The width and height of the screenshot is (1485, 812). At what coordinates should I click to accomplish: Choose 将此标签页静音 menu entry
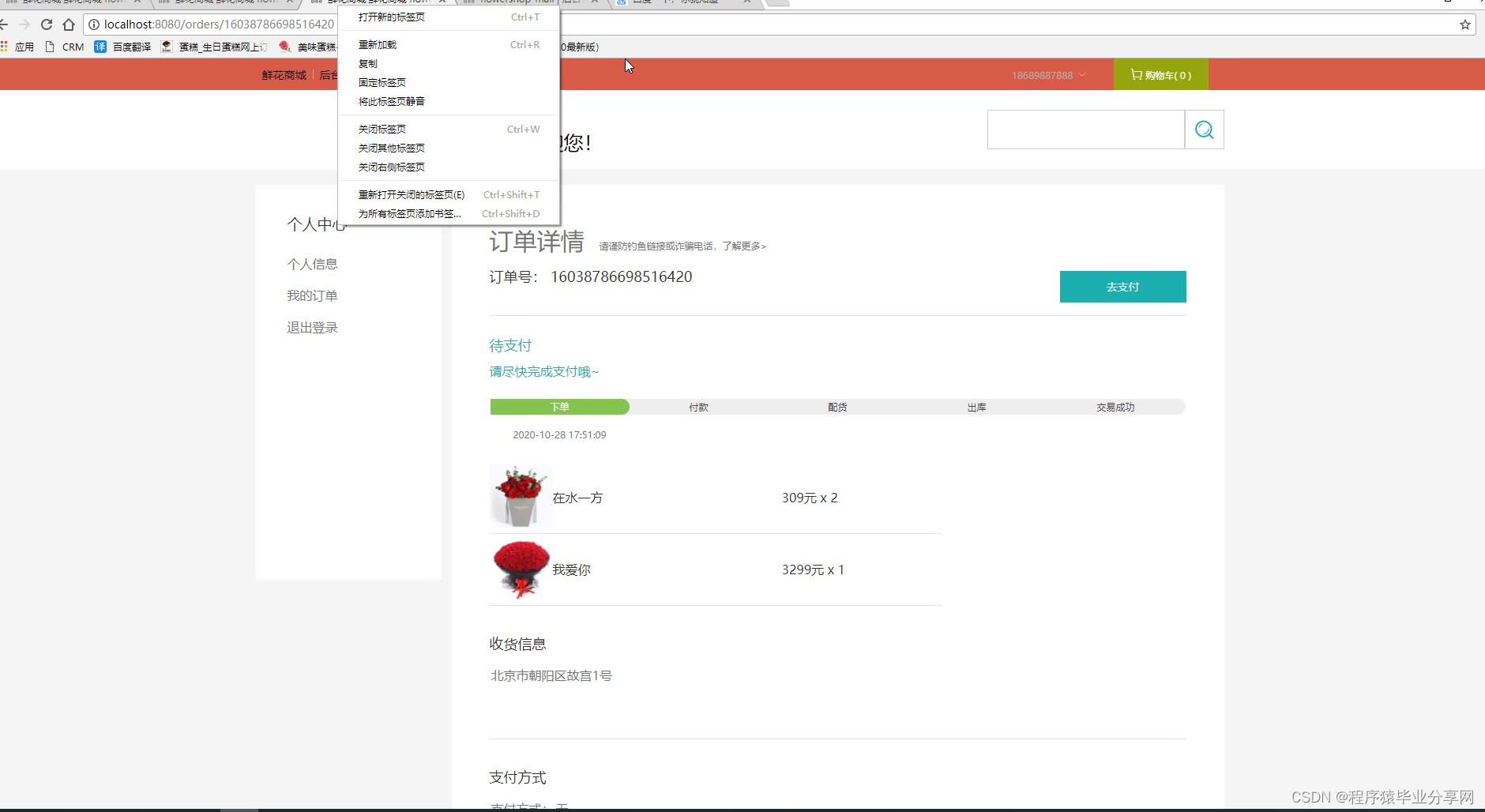pos(449,101)
